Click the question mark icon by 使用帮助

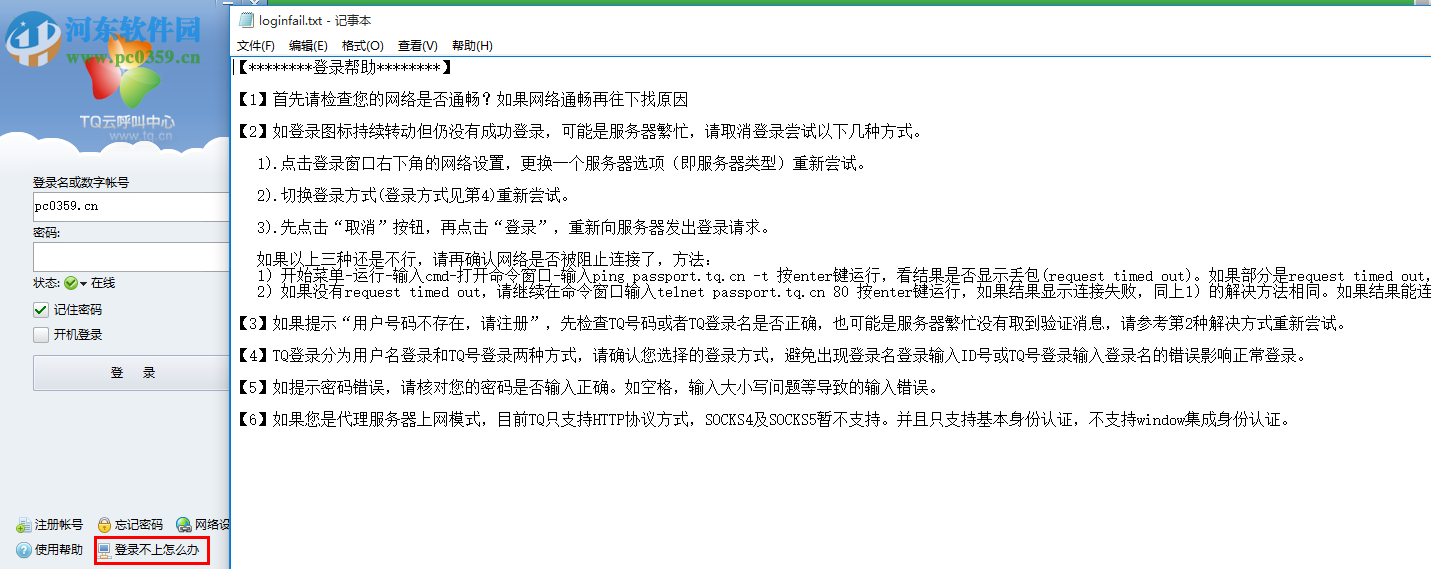click(x=24, y=550)
